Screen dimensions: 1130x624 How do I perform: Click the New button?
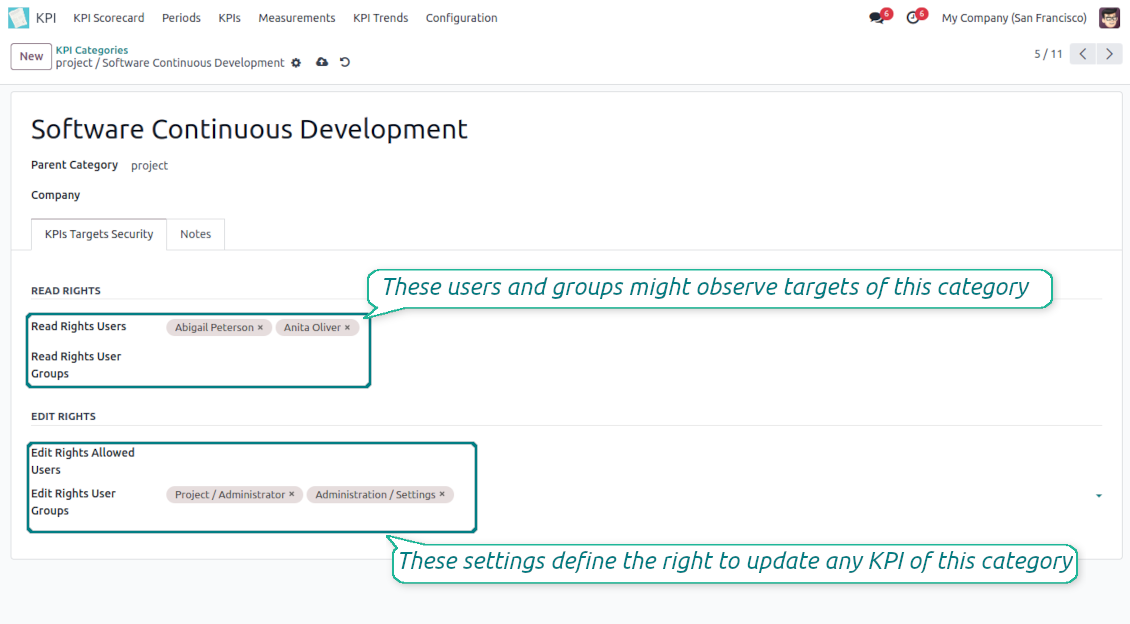point(31,56)
